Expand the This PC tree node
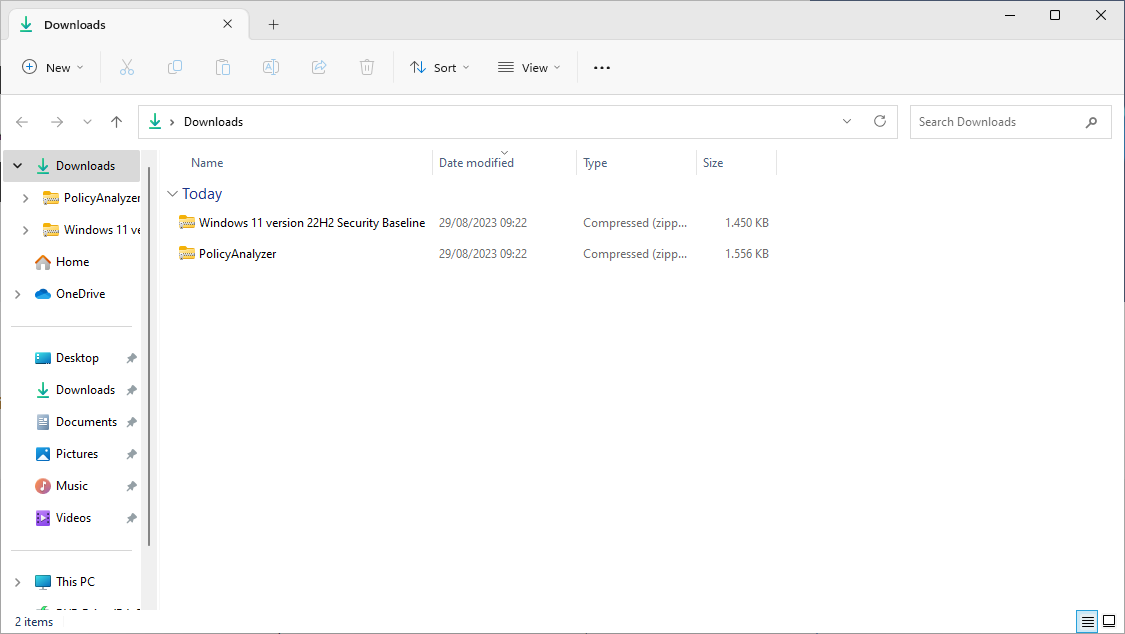1125x634 pixels. (18, 582)
